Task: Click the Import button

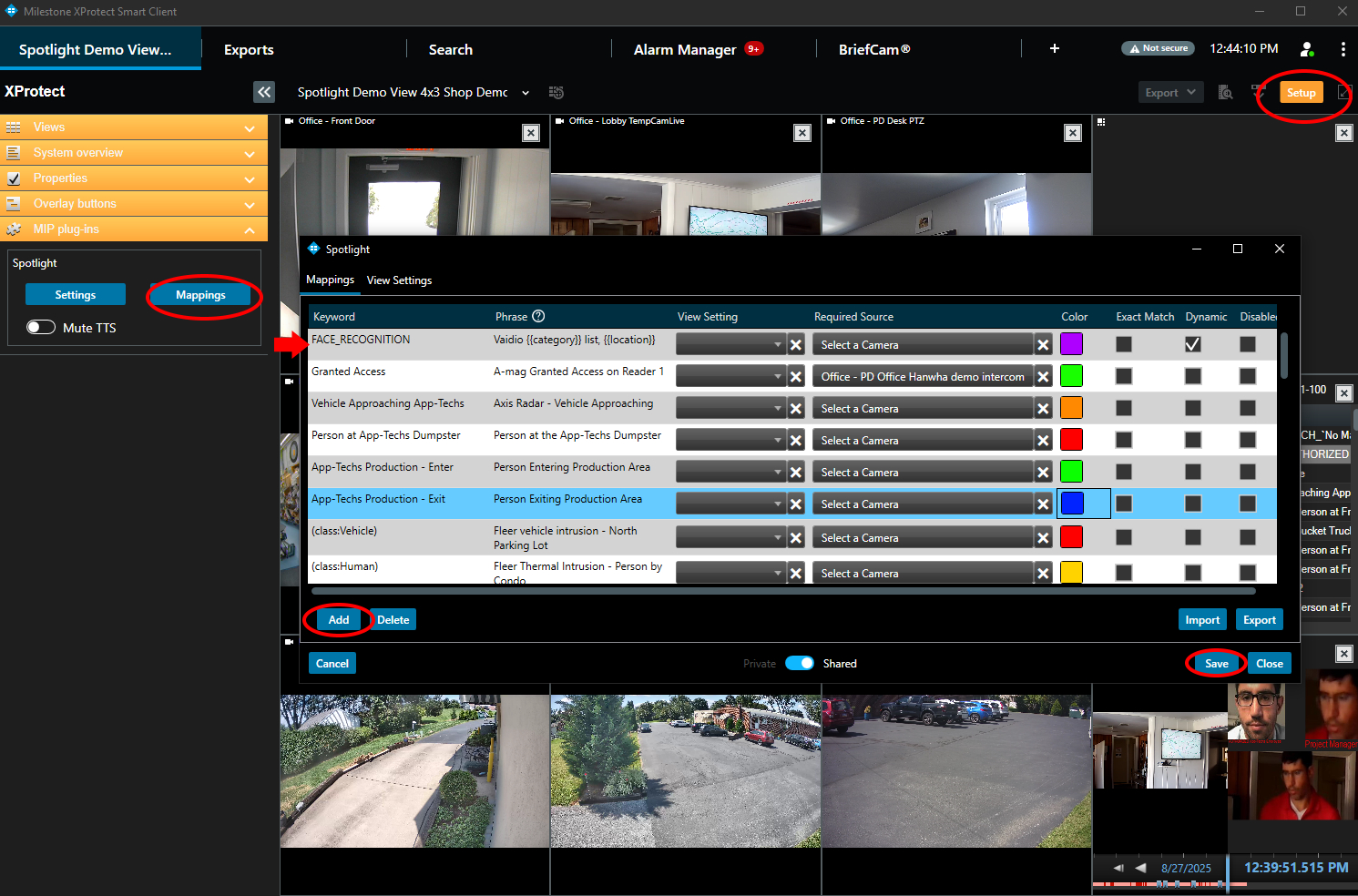Action: pos(1202,620)
